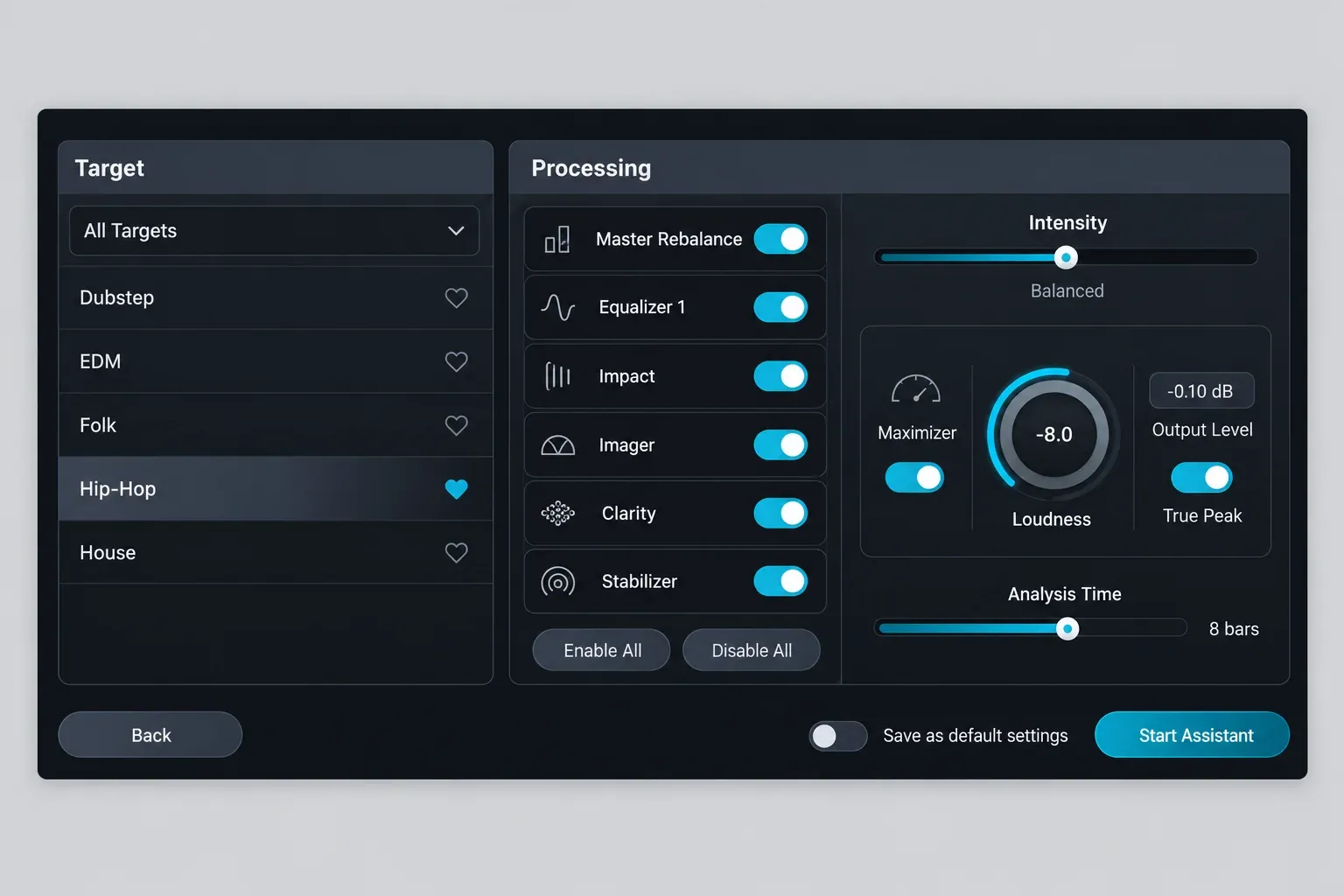Disable the Equalizer 1 switch

tap(780, 307)
